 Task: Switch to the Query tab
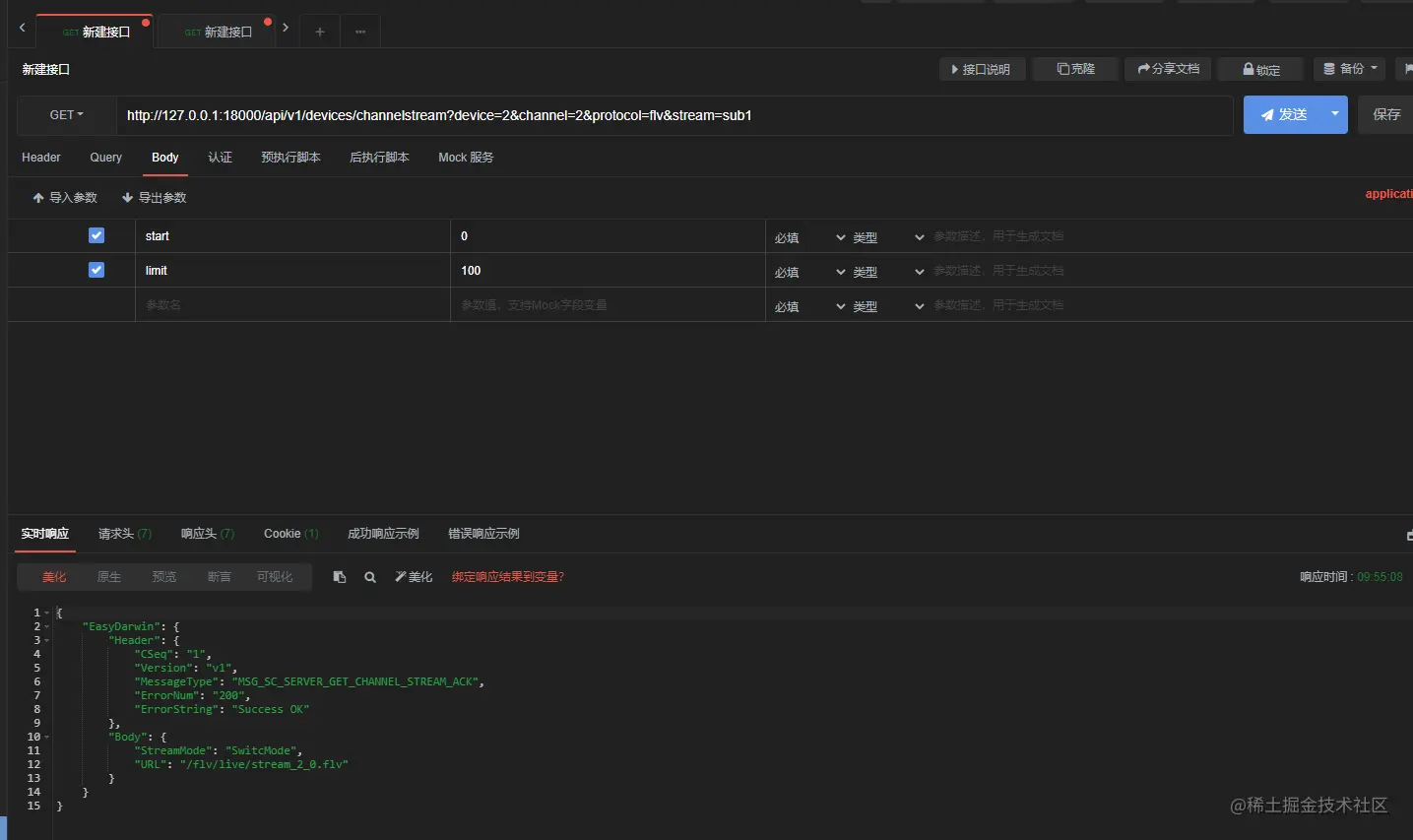tap(106, 158)
